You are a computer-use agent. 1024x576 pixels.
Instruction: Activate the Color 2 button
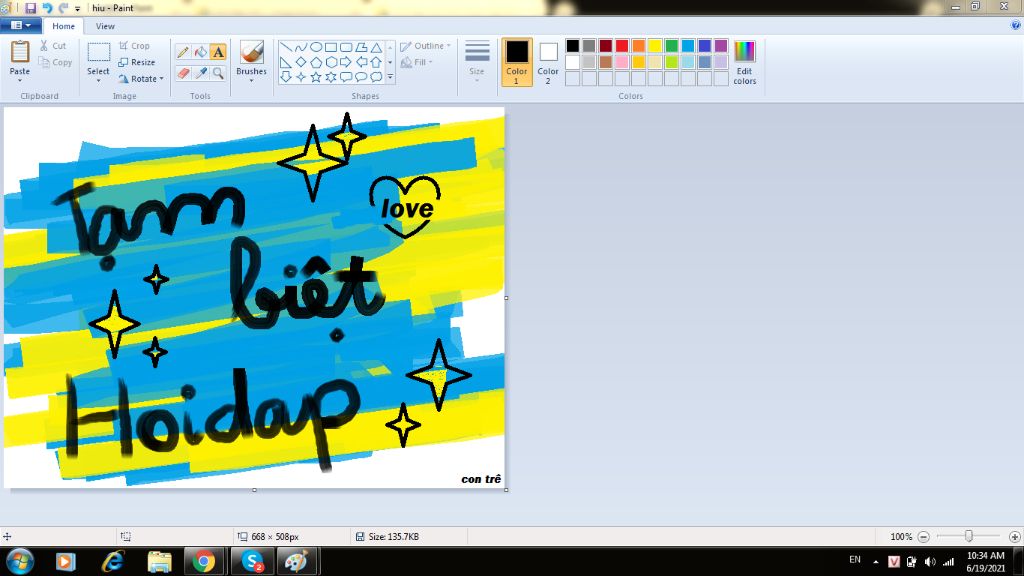coord(548,62)
